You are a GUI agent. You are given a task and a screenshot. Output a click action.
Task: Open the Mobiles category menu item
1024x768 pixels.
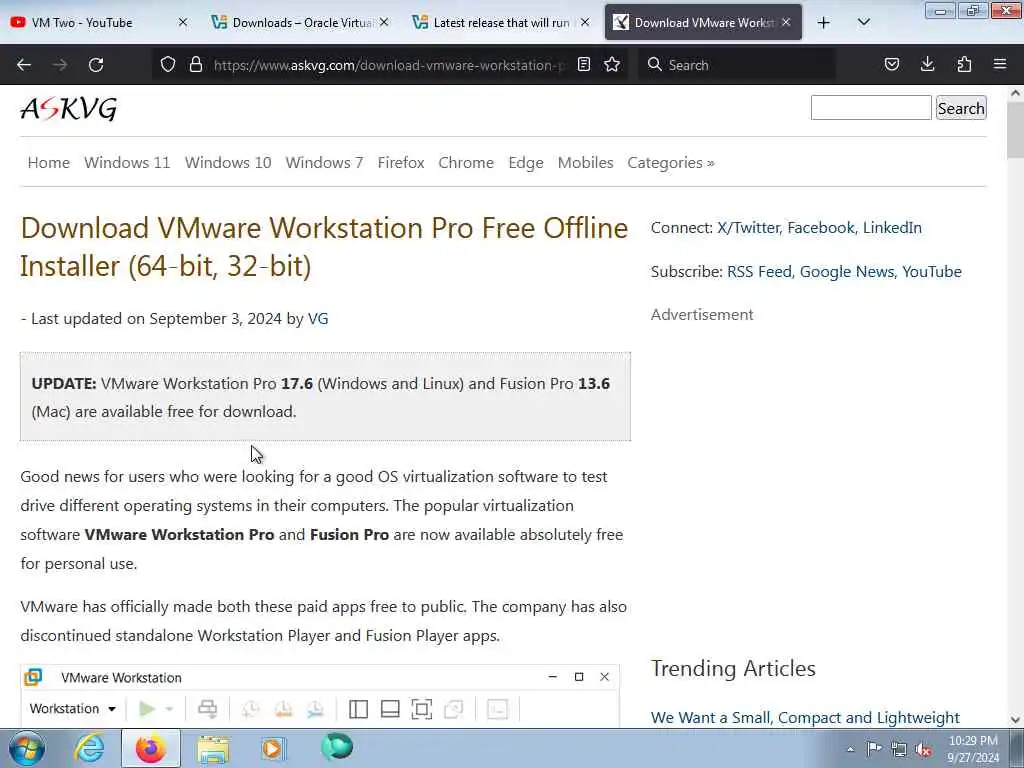[x=585, y=163]
